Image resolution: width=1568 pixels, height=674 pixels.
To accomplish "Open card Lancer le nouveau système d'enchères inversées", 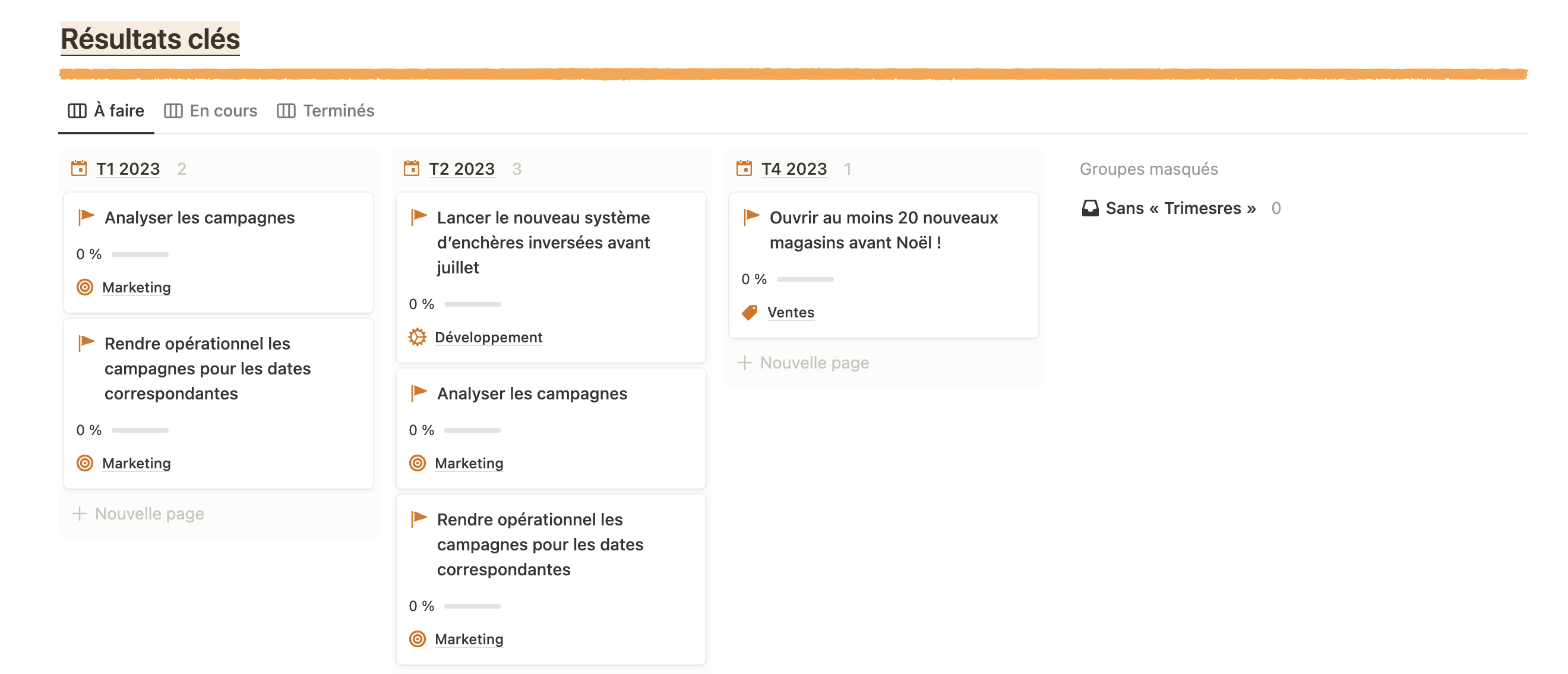I will (543, 242).
